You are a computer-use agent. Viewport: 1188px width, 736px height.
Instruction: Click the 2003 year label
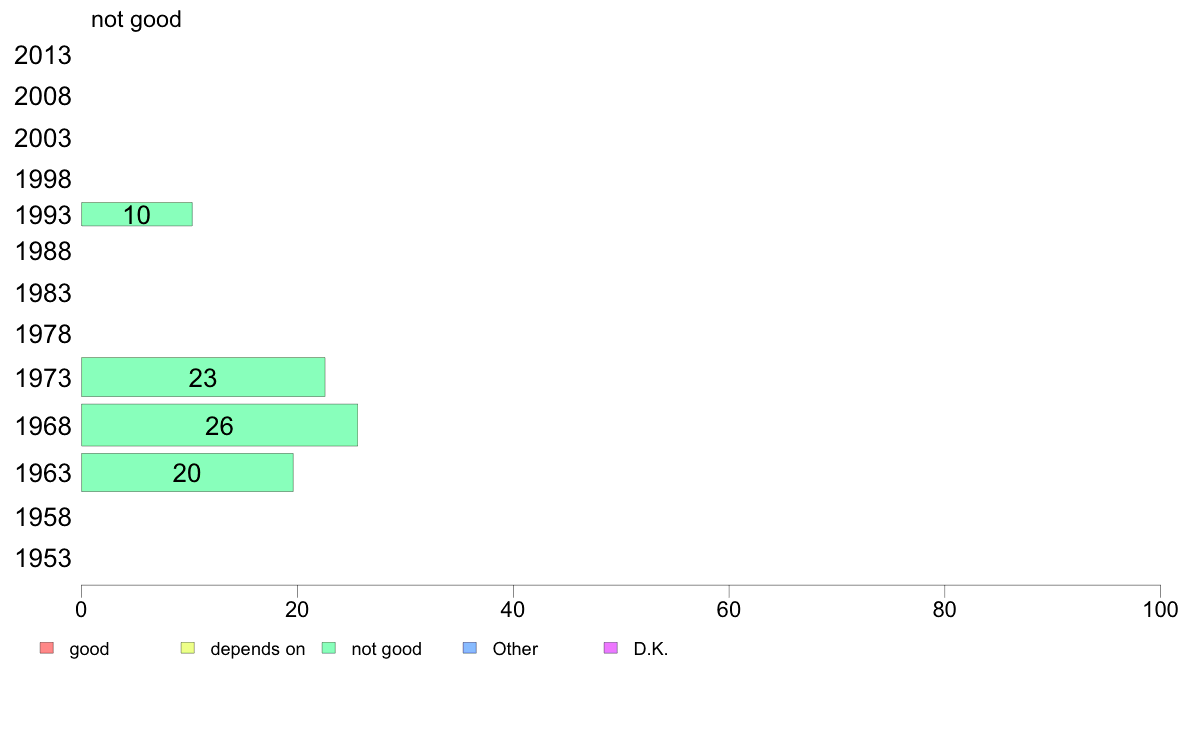point(43,139)
